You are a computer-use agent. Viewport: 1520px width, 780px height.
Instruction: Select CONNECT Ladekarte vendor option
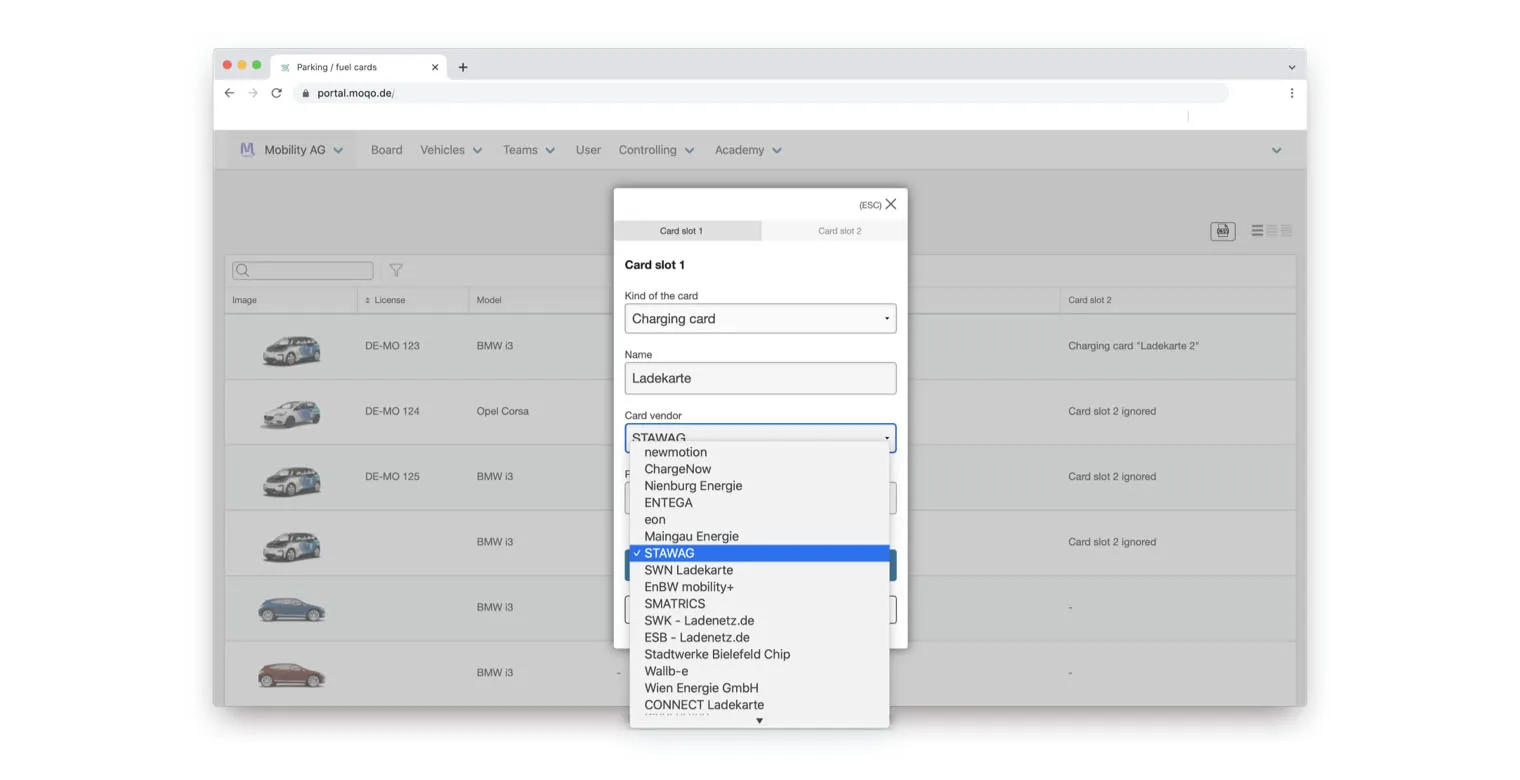[x=759, y=705]
